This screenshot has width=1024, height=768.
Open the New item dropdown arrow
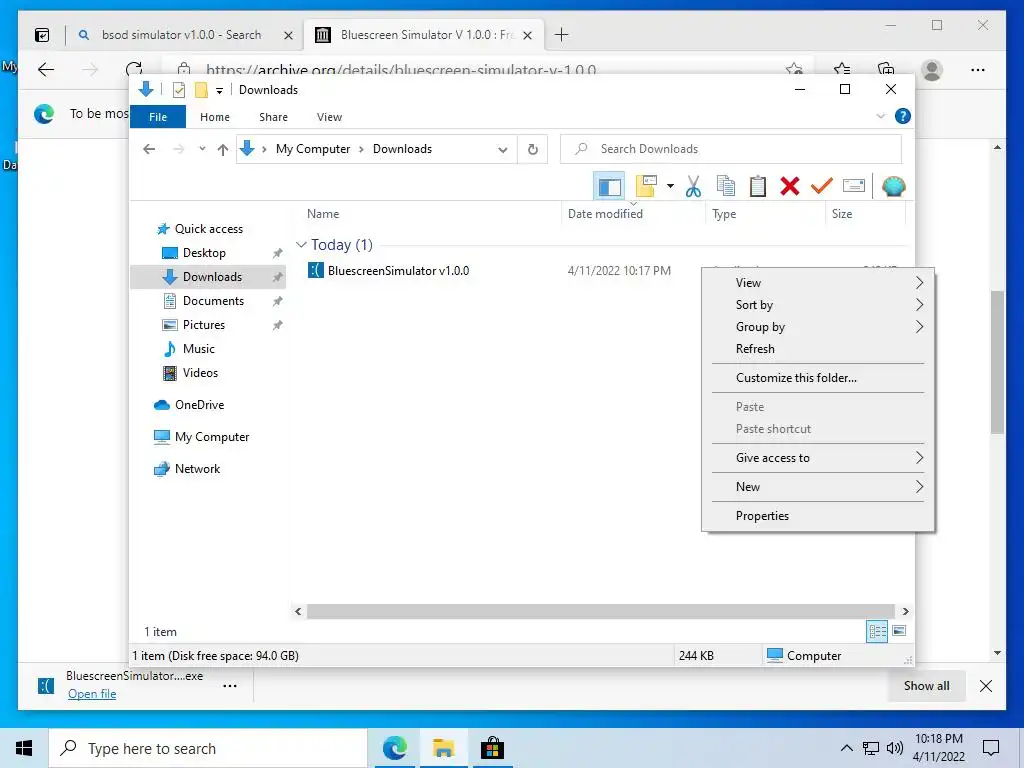670,187
